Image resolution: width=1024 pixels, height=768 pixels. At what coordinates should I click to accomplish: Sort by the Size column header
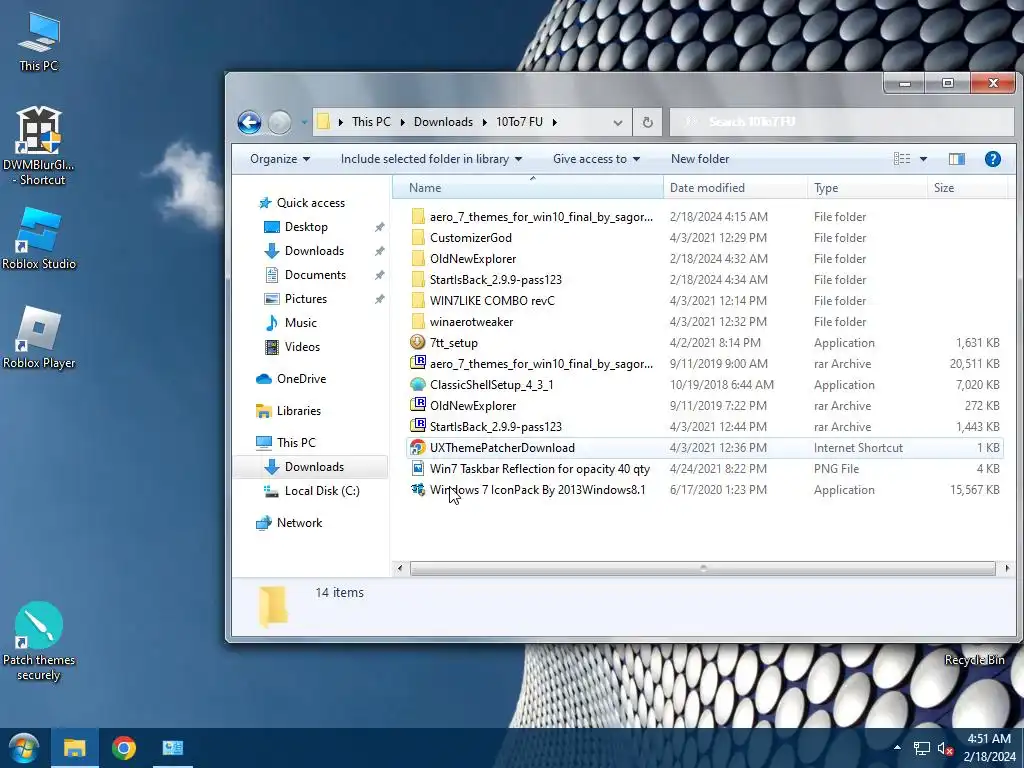(967, 188)
